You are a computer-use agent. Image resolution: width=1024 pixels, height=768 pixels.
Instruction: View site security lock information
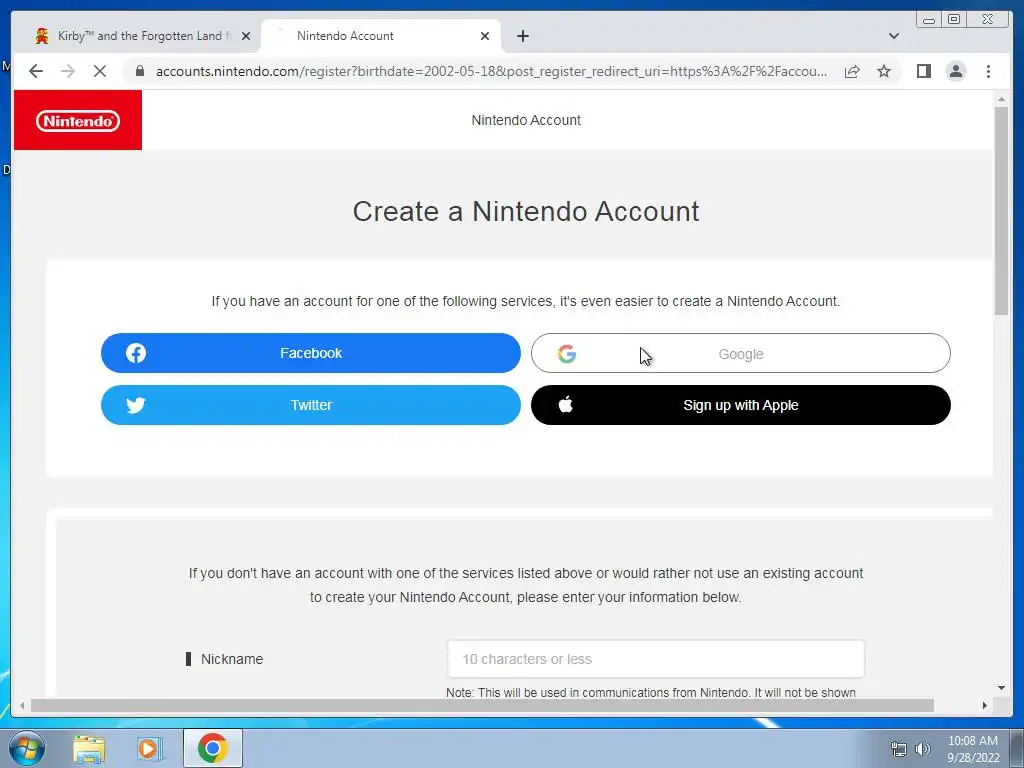(140, 71)
